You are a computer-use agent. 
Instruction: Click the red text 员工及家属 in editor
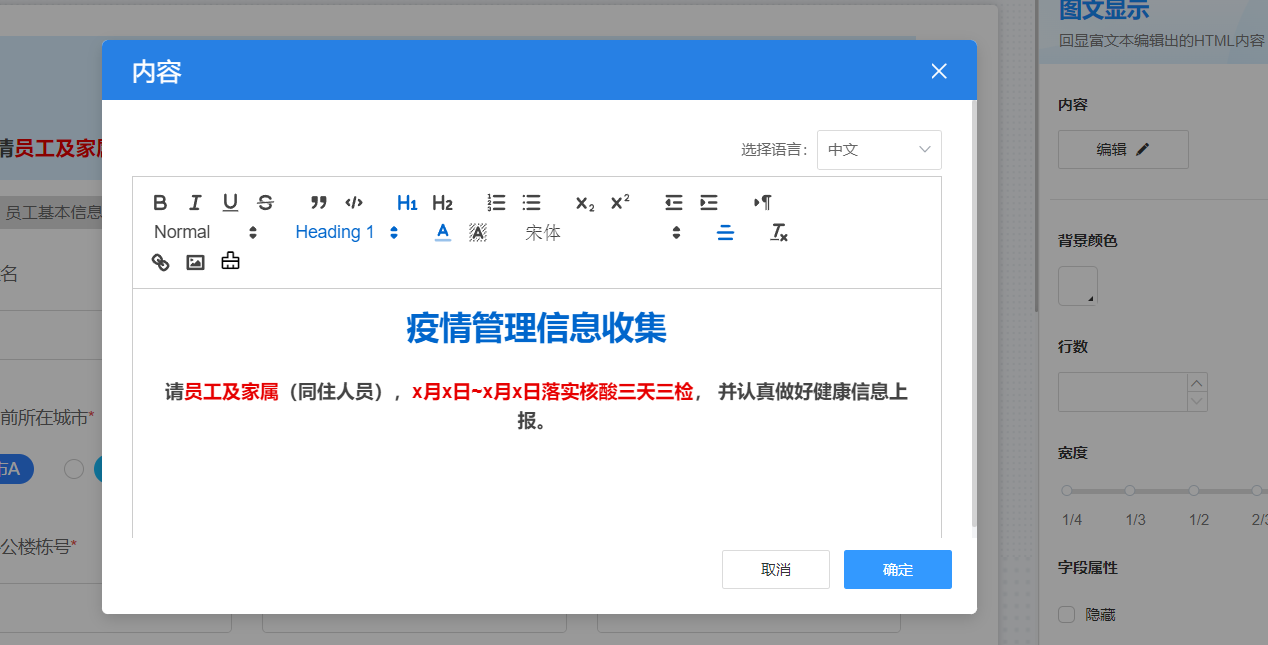click(x=231, y=392)
